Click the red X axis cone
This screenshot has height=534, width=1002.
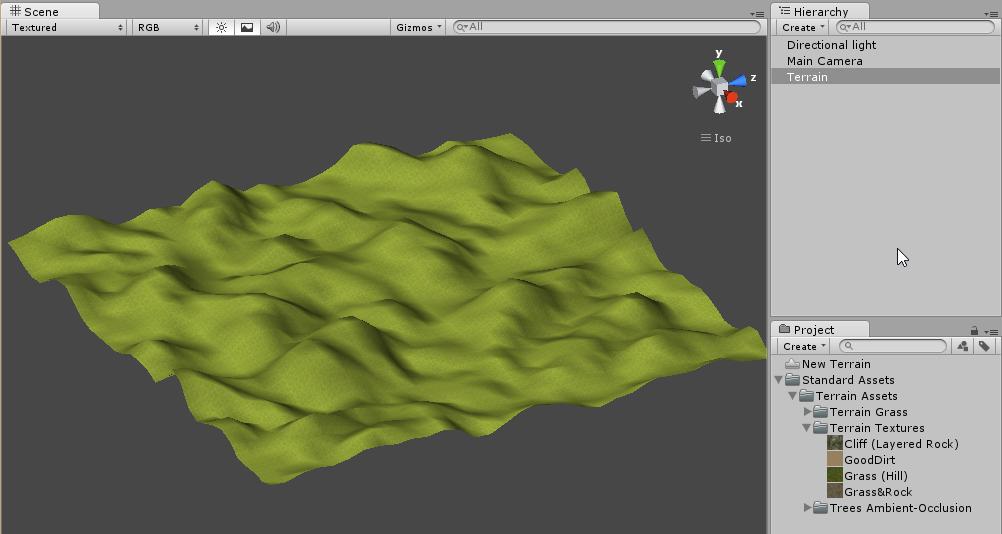coord(733,98)
